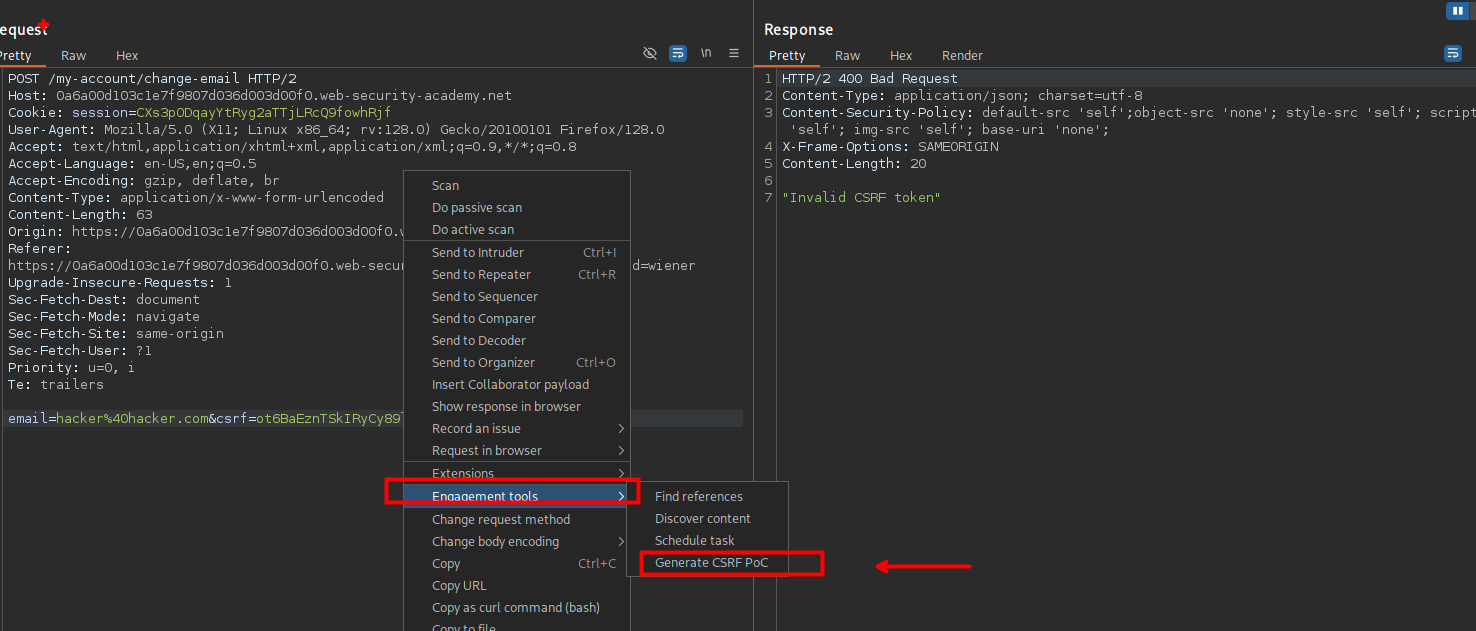Select the Response Hex tab
The image size is (1476, 631).
click(x=901, y=56)
